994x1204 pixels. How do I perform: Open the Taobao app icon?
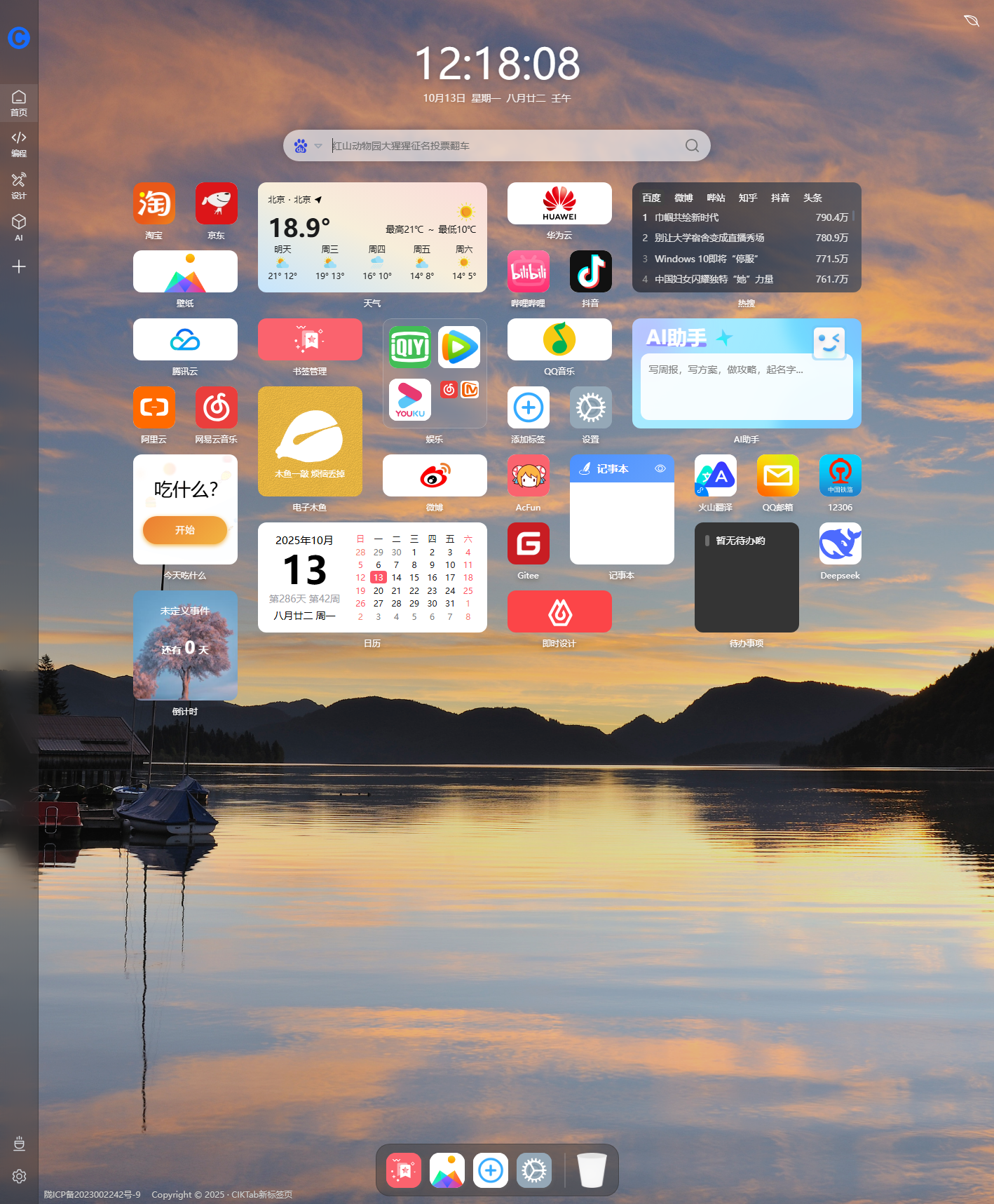click(x=154, y=203)
